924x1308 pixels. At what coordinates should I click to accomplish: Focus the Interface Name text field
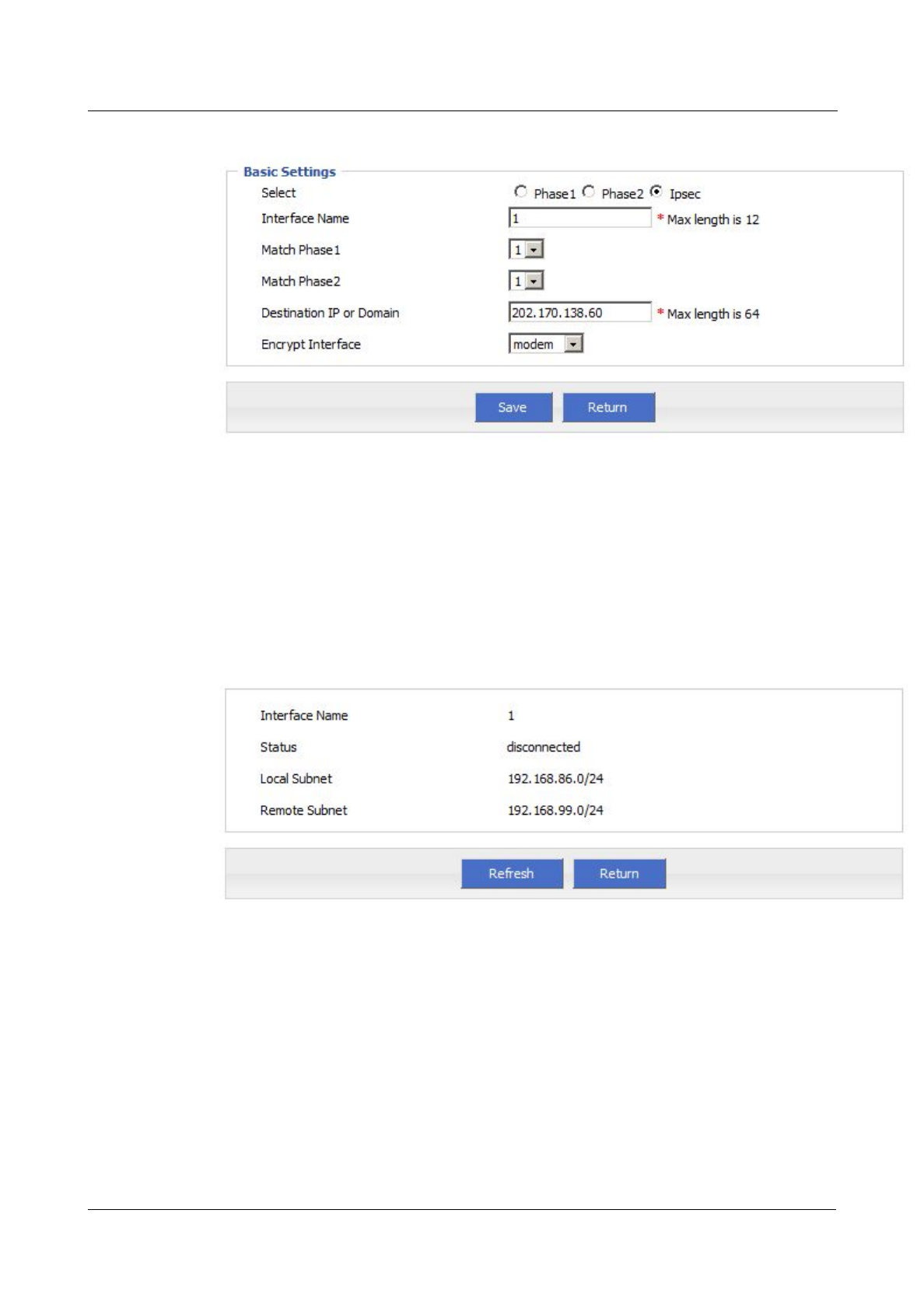point(580,218)
